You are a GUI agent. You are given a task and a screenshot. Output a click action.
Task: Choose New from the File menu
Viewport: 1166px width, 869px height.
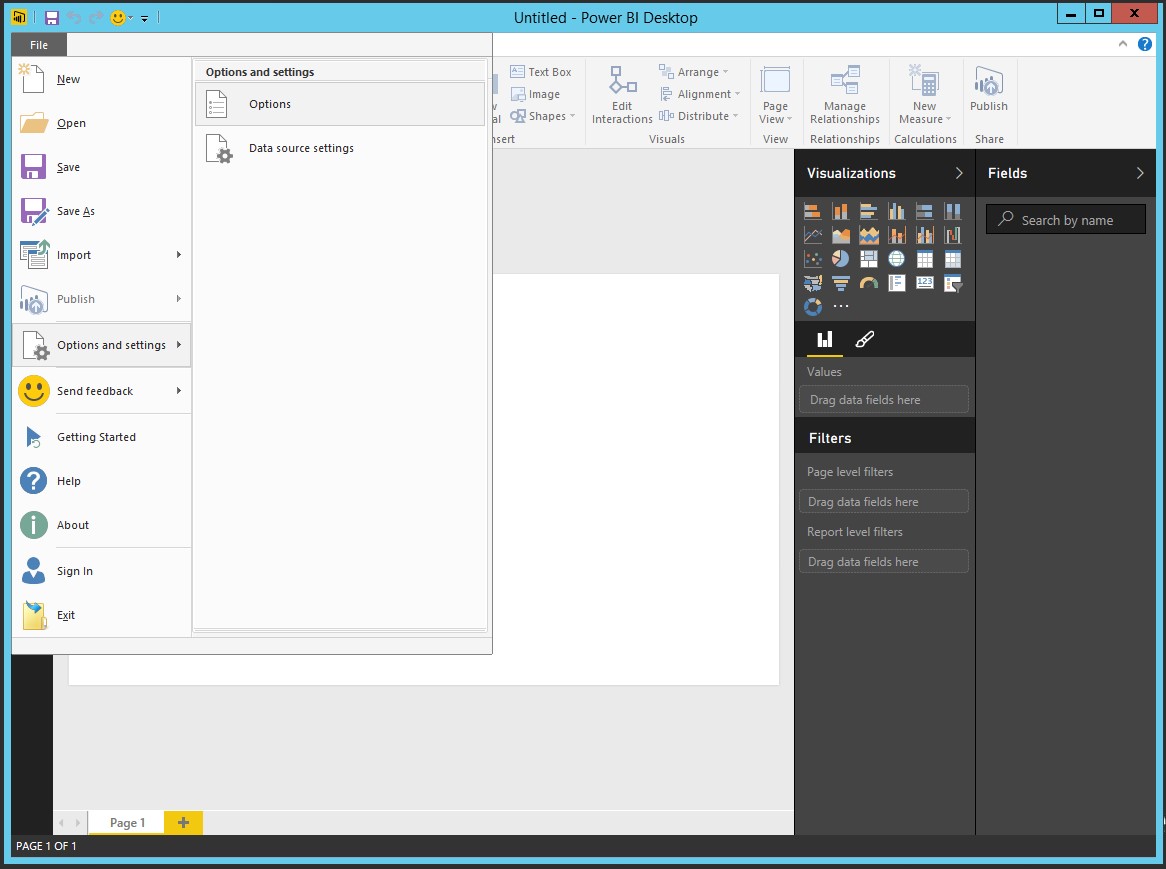pyautogui.click(x=102, y=80)
